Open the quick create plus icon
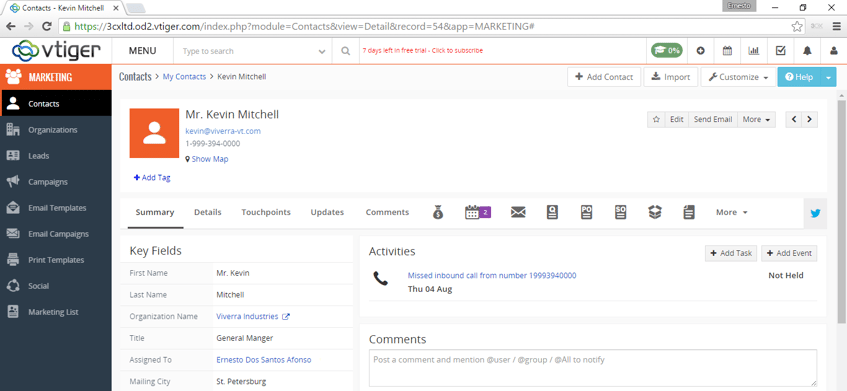This screenshot has height=391, width=847. [701, 51]
